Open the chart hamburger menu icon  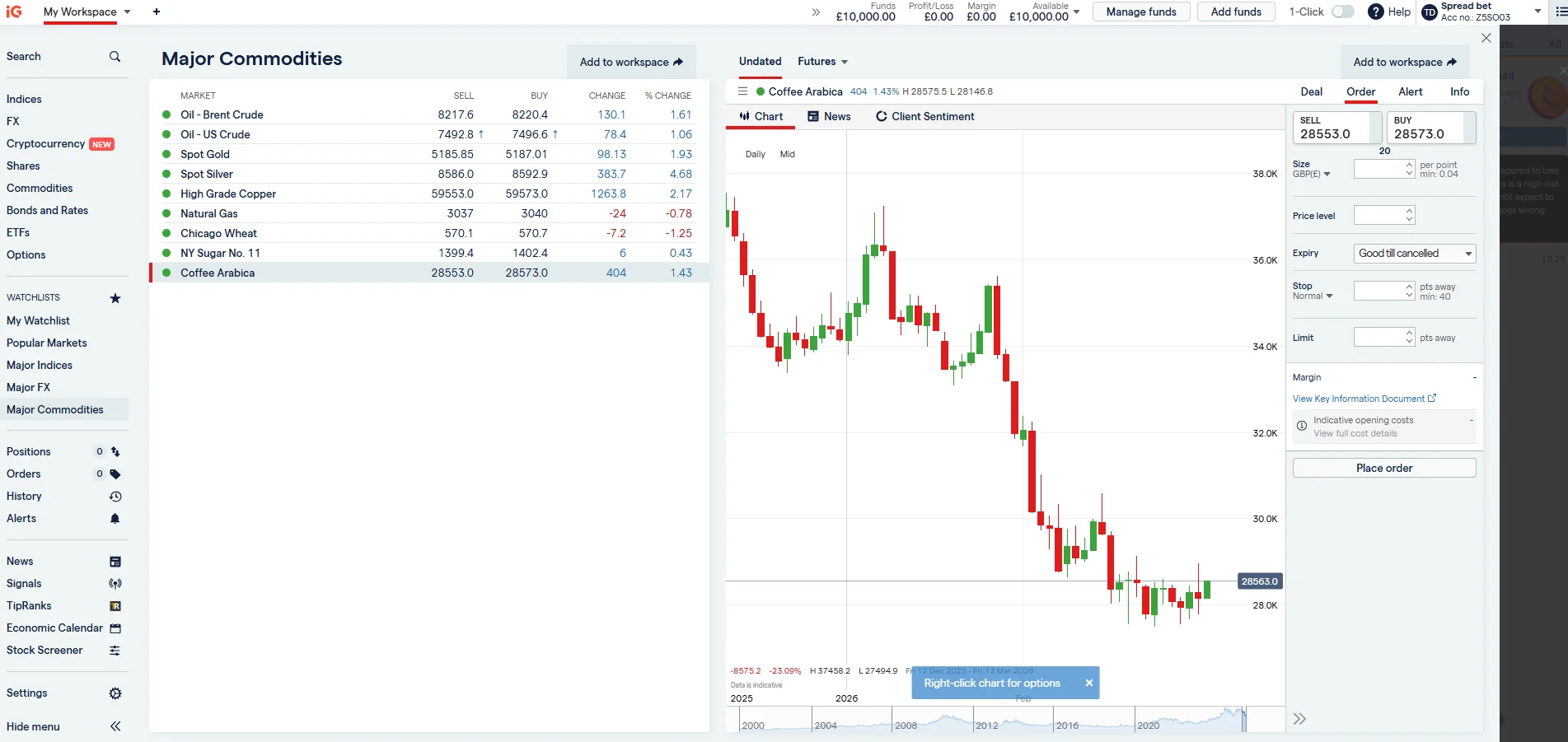(742, 91)
